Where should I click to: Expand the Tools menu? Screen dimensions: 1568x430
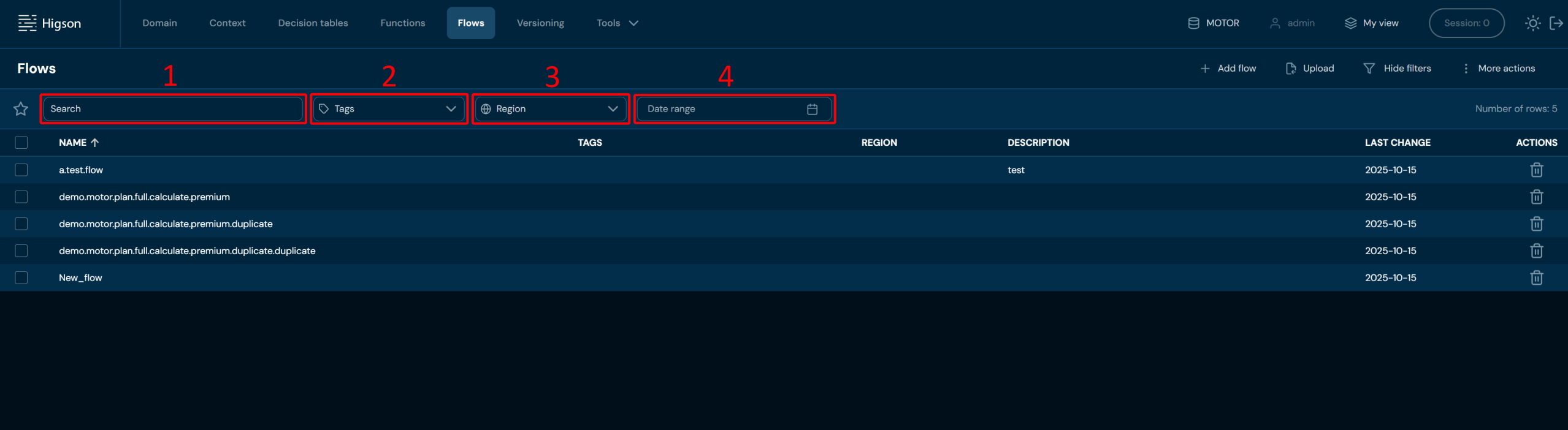click(617, 23)
